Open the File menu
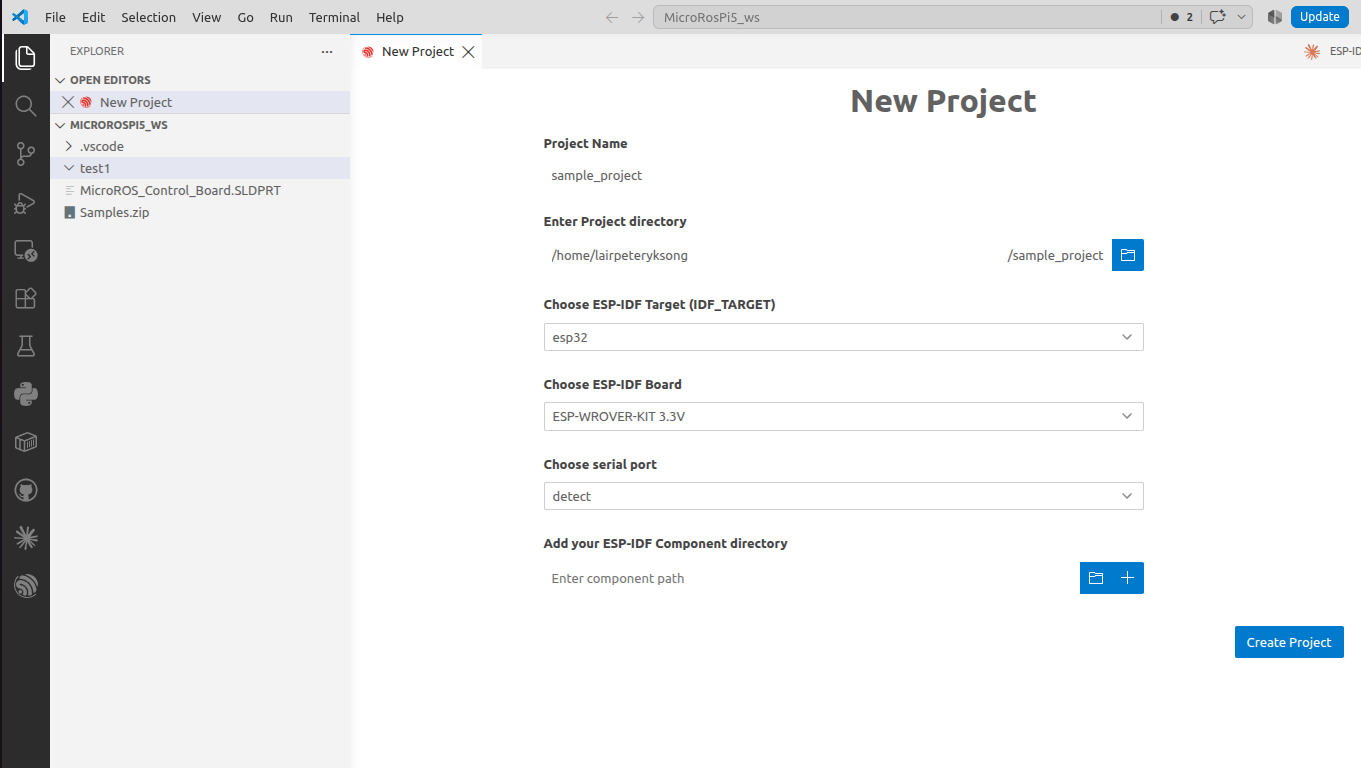1361x768 pixels. click(55, 17)
